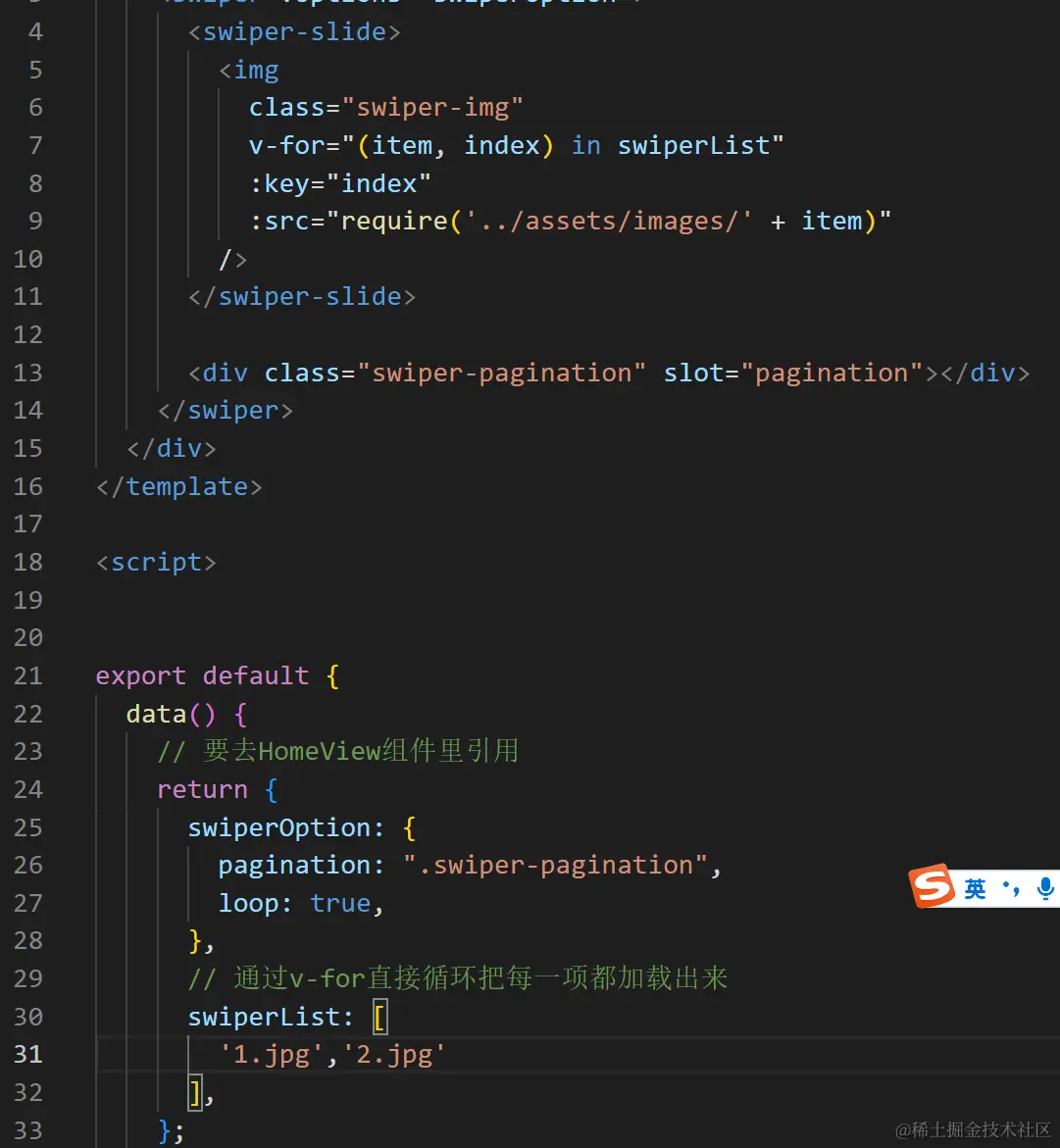Click the <script> tag on line 18
The image size is (1060, 1148).
[156, 563]
